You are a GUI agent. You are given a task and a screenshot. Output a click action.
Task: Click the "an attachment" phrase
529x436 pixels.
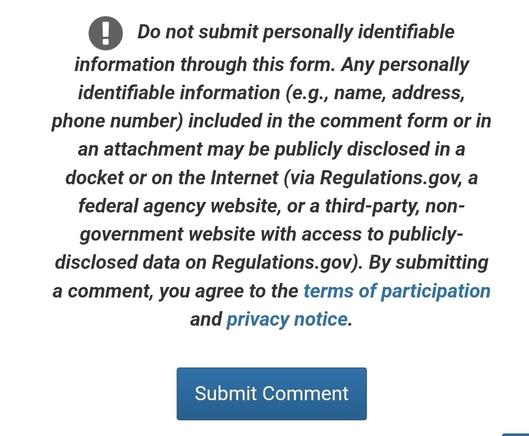pyautogui.click(x=140, y=149)
